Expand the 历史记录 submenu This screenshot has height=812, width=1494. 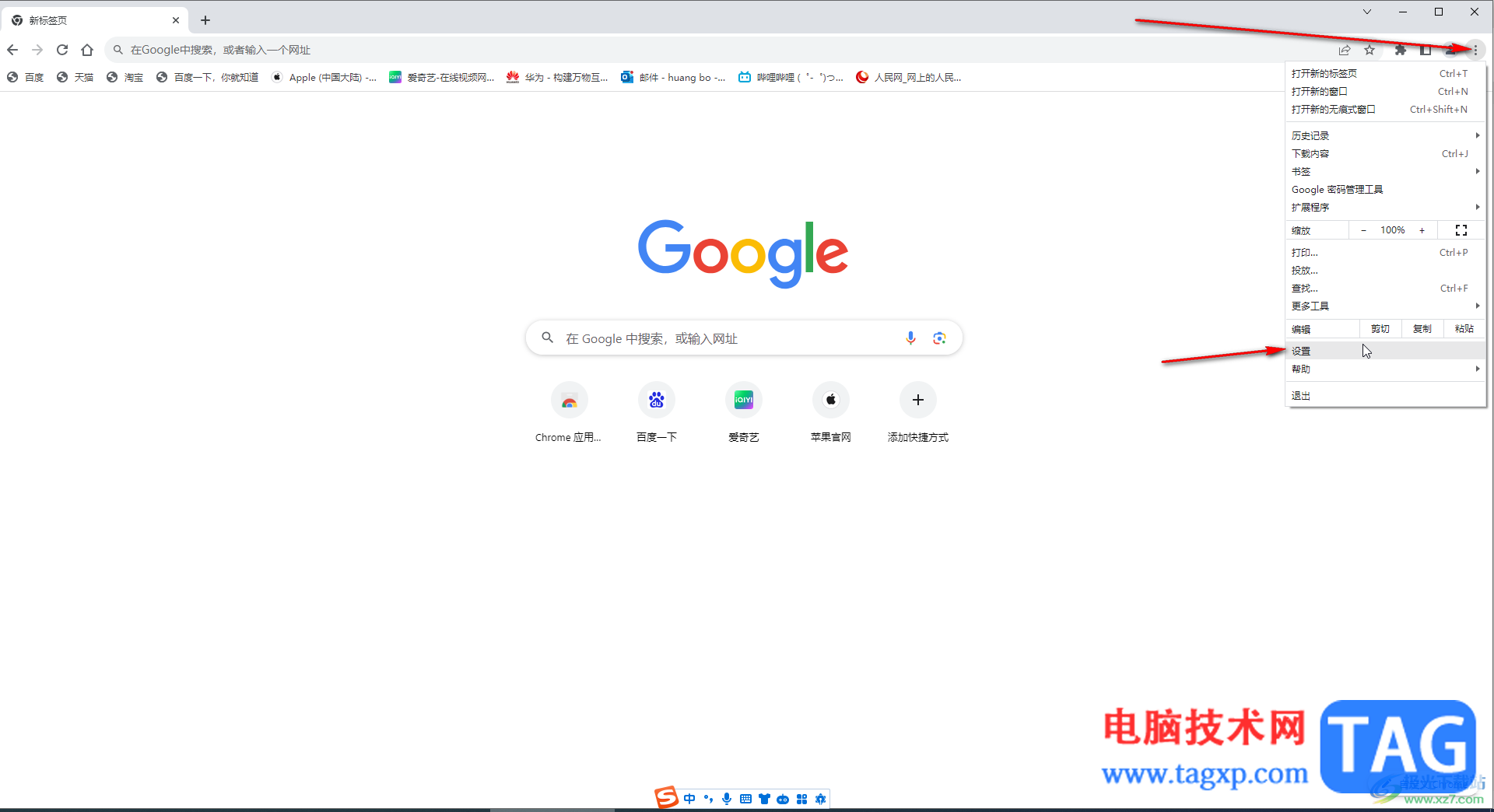coord(1386,136)
